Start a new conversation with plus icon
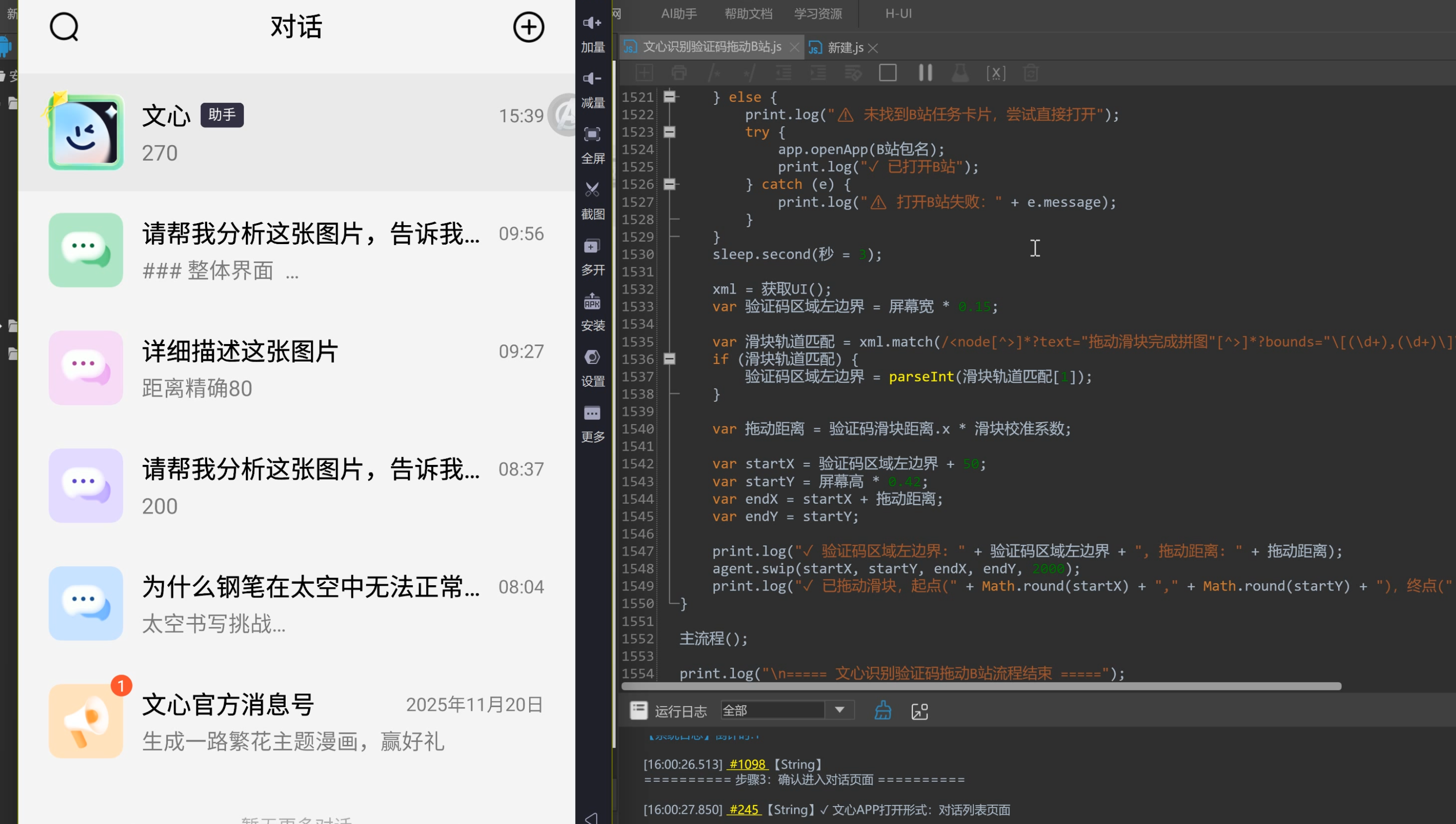Image resolution: width=1456 pixels, height=824 pixels. pos(528,27)
